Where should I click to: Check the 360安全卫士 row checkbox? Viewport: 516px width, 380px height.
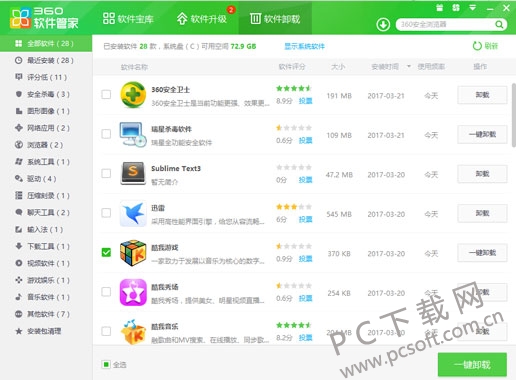(106, 94)
